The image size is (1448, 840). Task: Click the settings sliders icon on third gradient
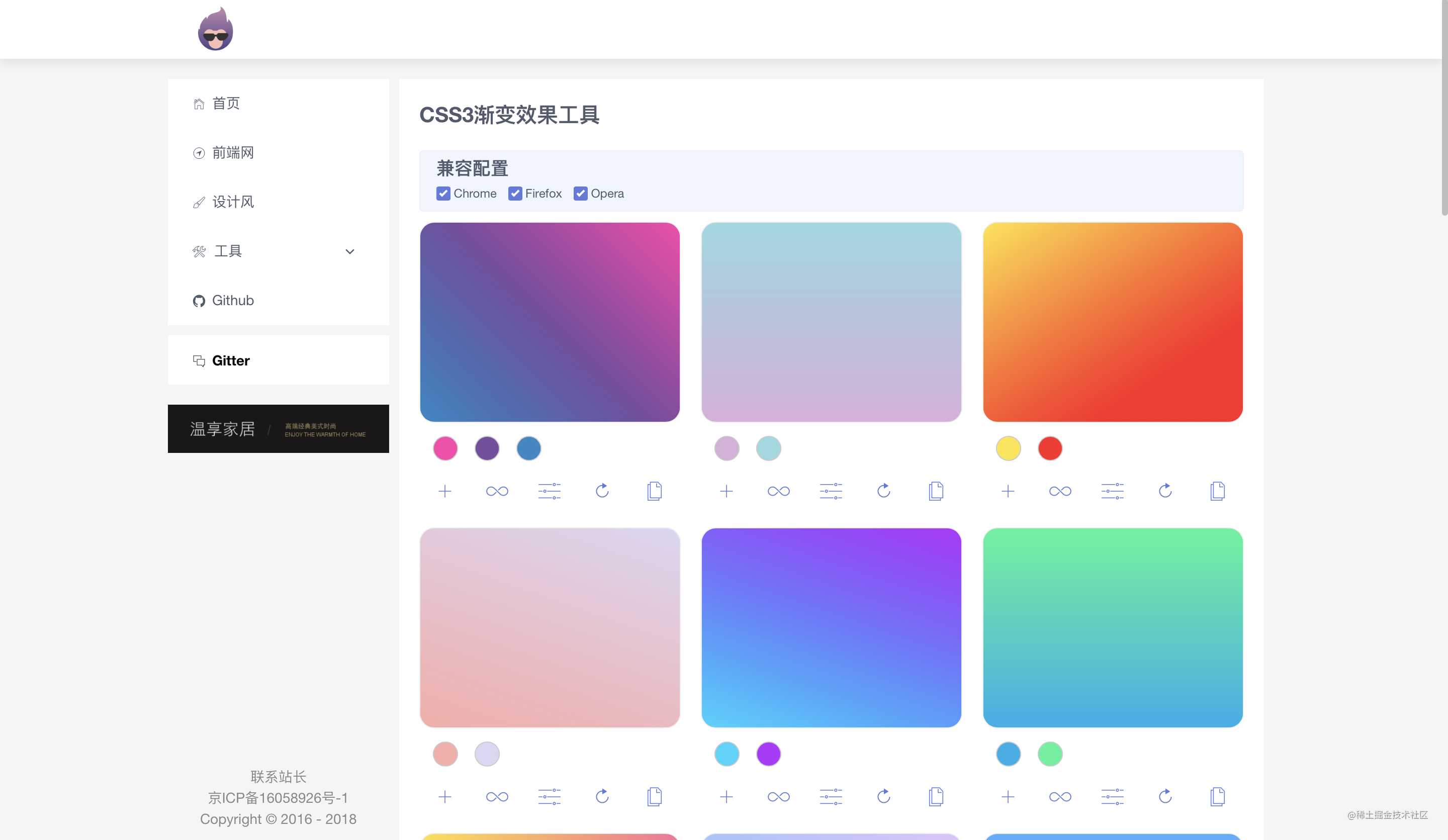(1112, 490)
